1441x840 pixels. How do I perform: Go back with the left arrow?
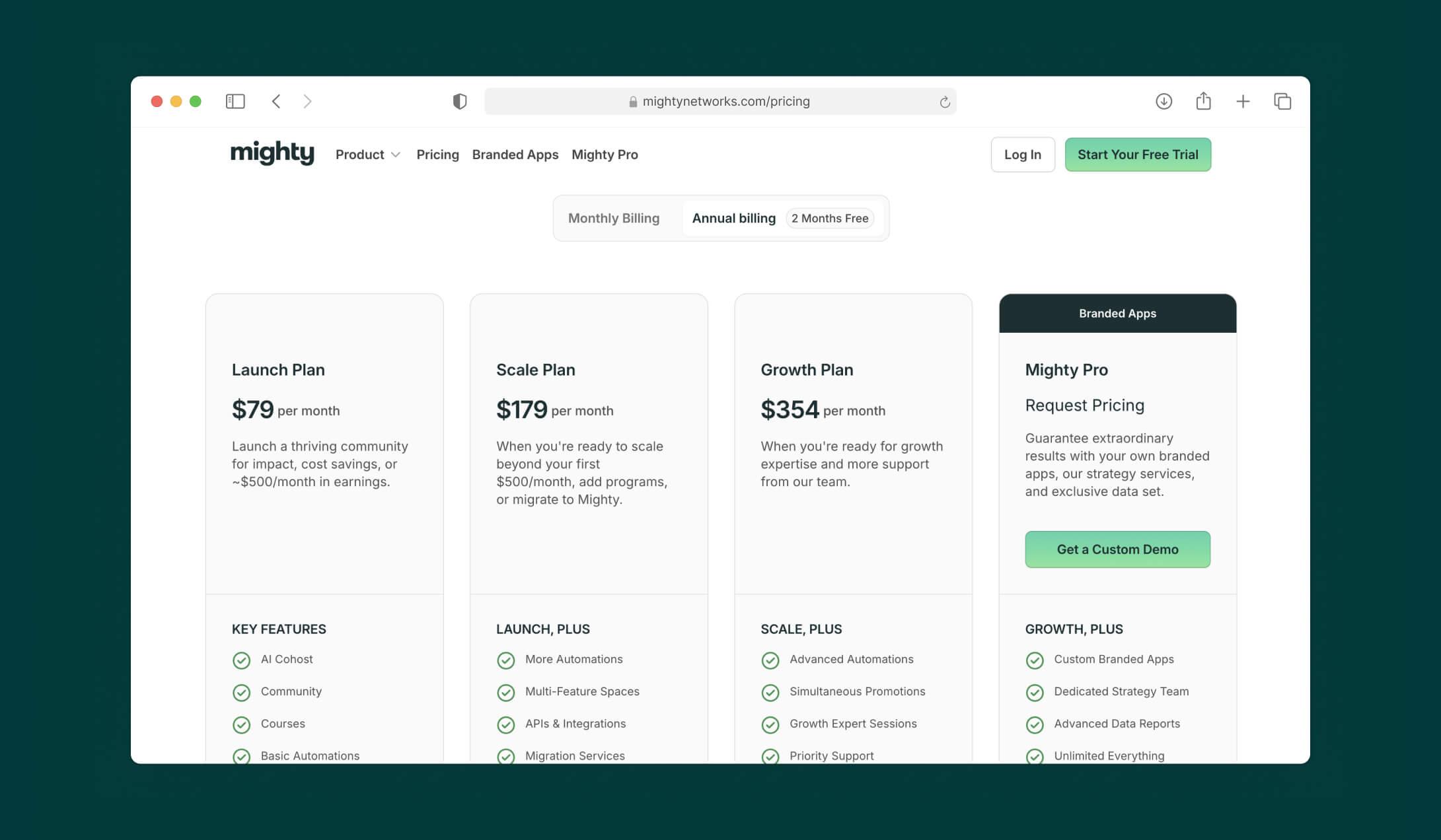click(276, 101)
